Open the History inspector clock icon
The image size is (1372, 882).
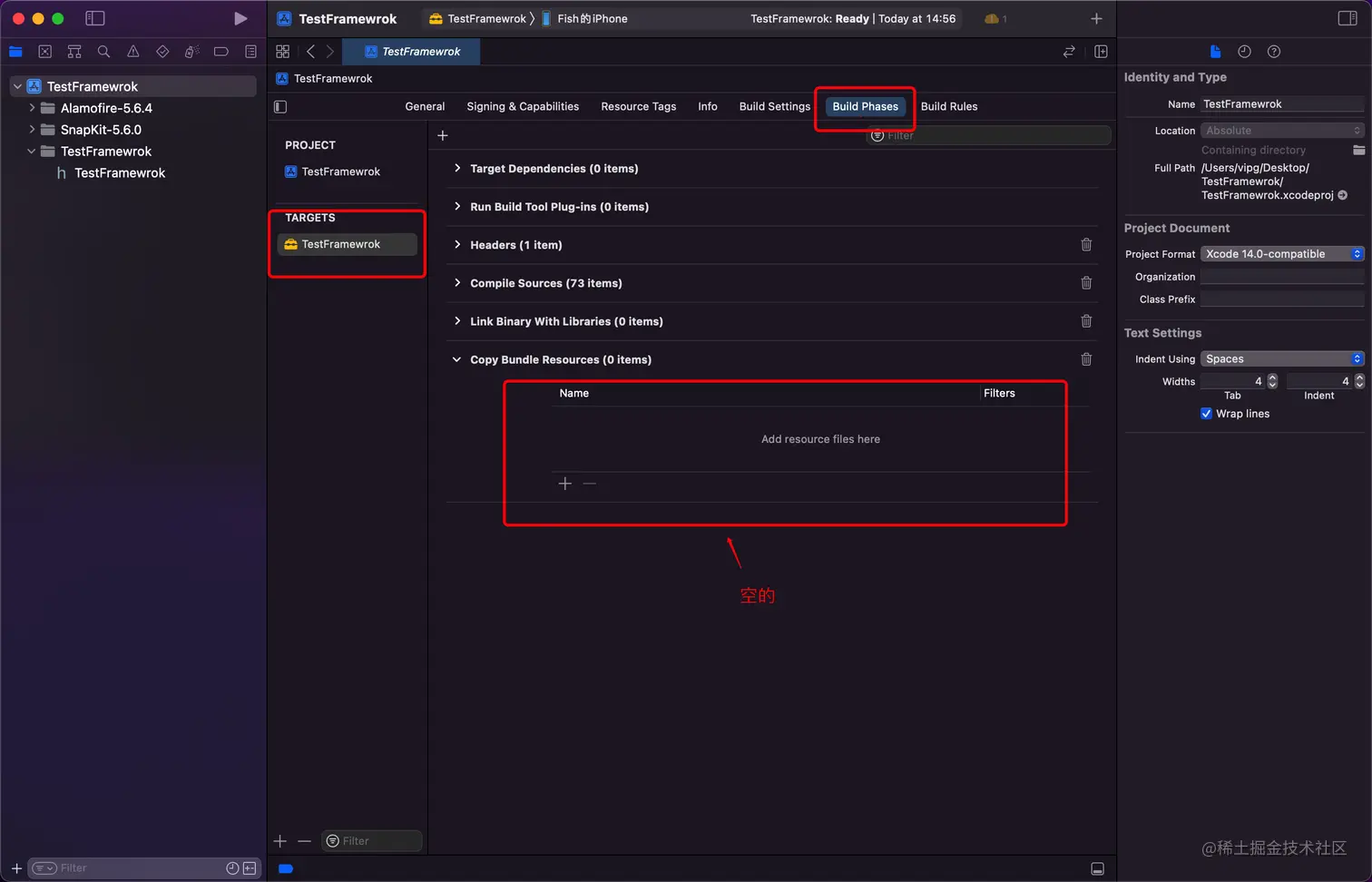[x=1244, y=52]
